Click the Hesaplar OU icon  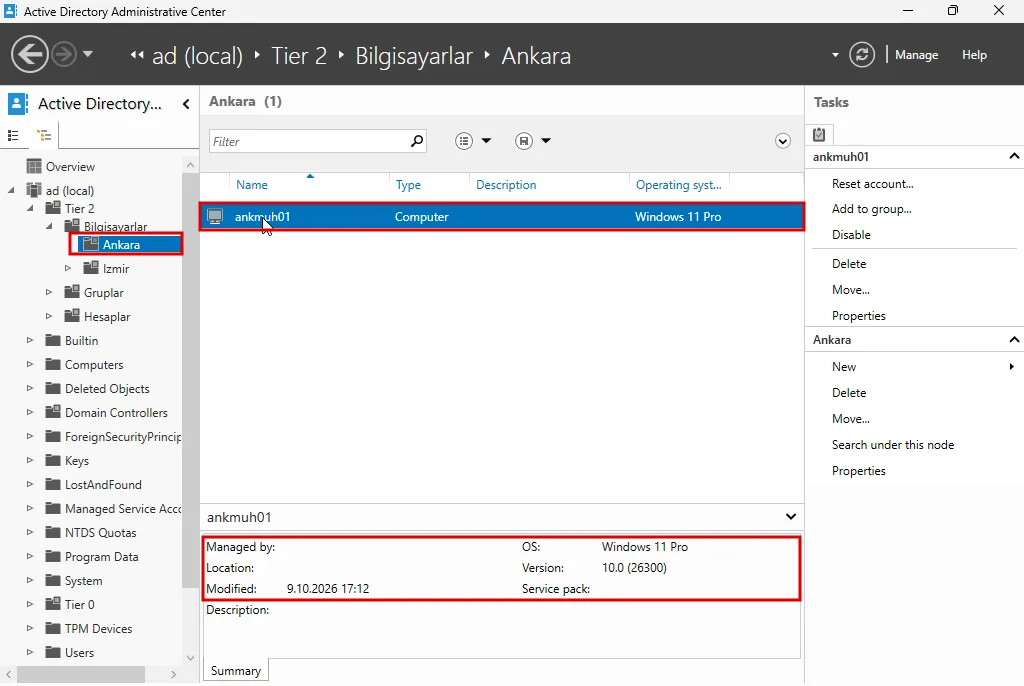click(72, 316)
